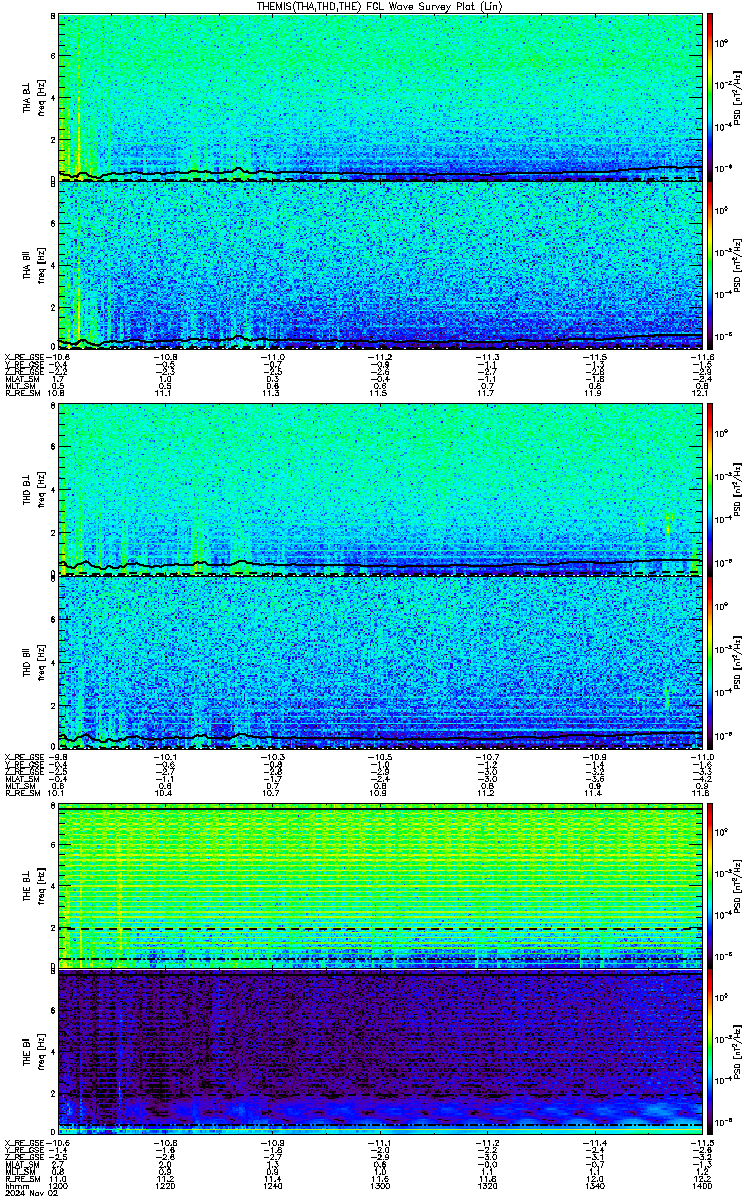This screenshot has width=750, height=1200.
Task: Click the THA BL spectrogram panel
Action: point(381,97)
